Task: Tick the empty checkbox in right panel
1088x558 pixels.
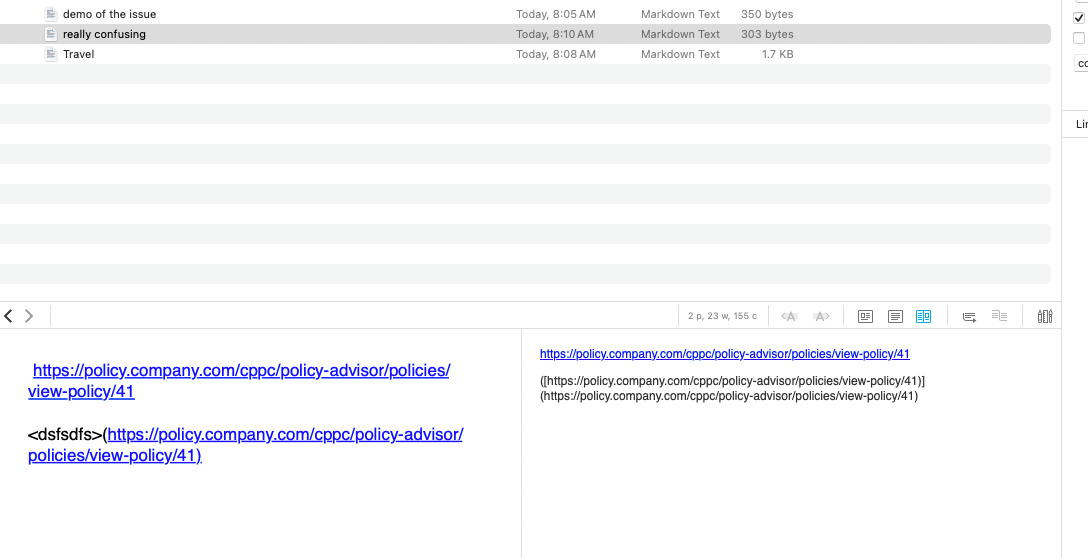Action: coord(1079,38)
